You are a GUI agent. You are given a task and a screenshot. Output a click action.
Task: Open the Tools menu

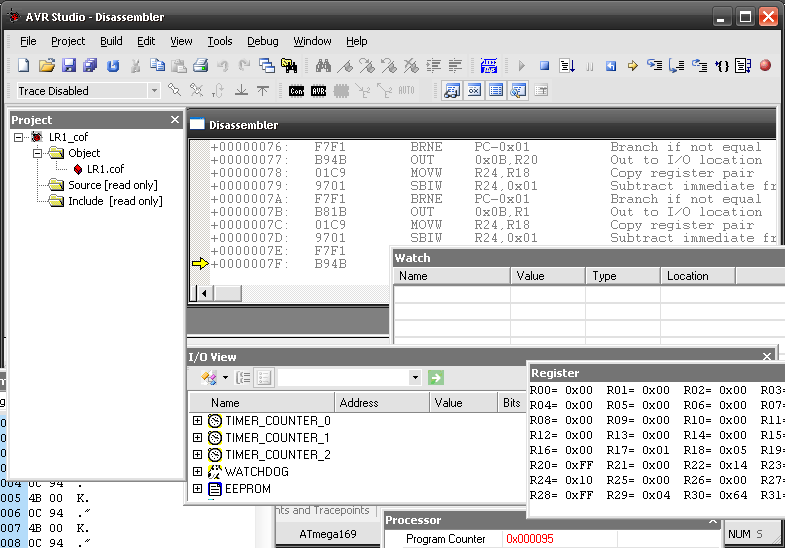click(x=220, y=41)
